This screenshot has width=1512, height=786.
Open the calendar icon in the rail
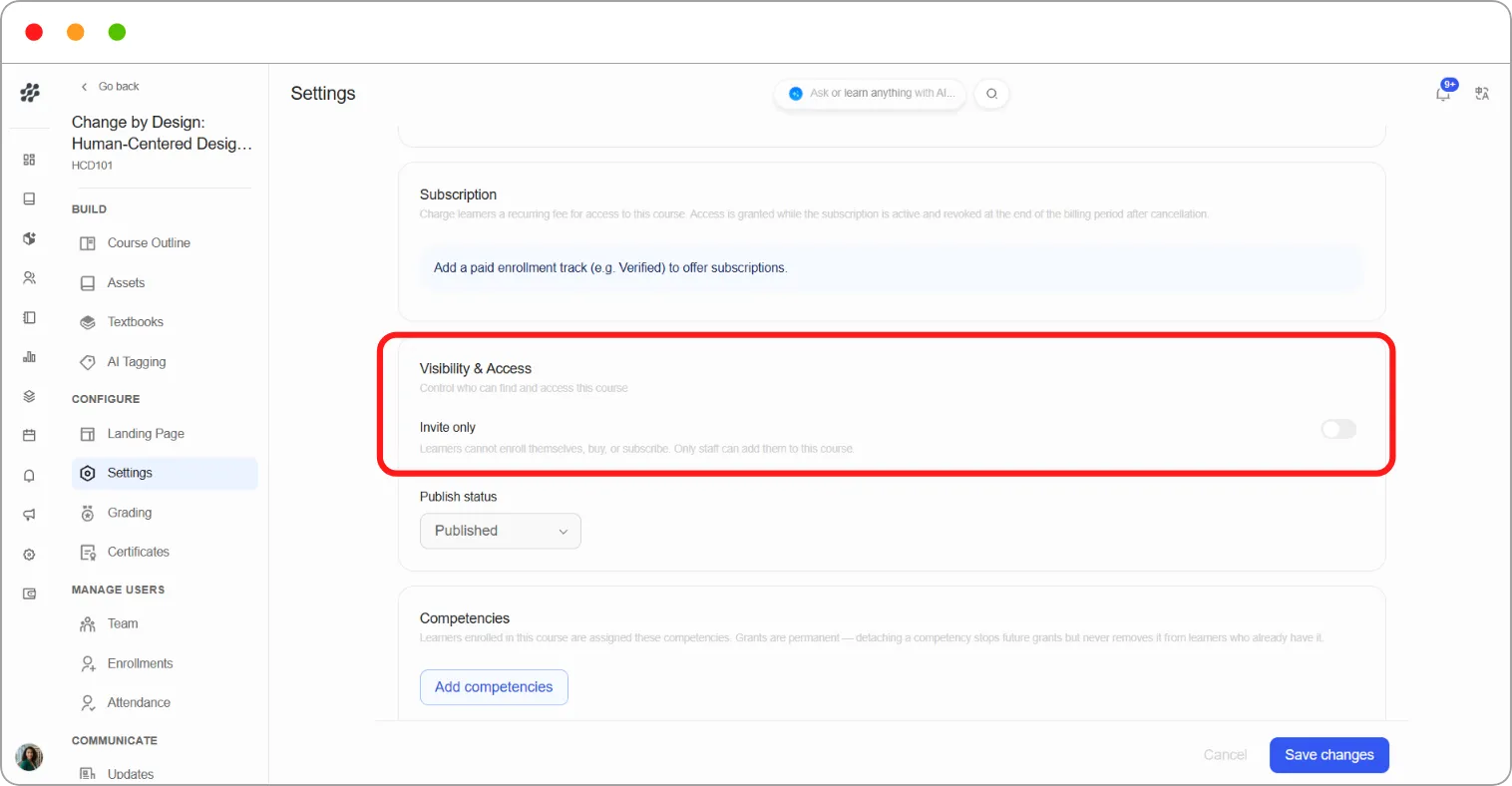(29, 436)
